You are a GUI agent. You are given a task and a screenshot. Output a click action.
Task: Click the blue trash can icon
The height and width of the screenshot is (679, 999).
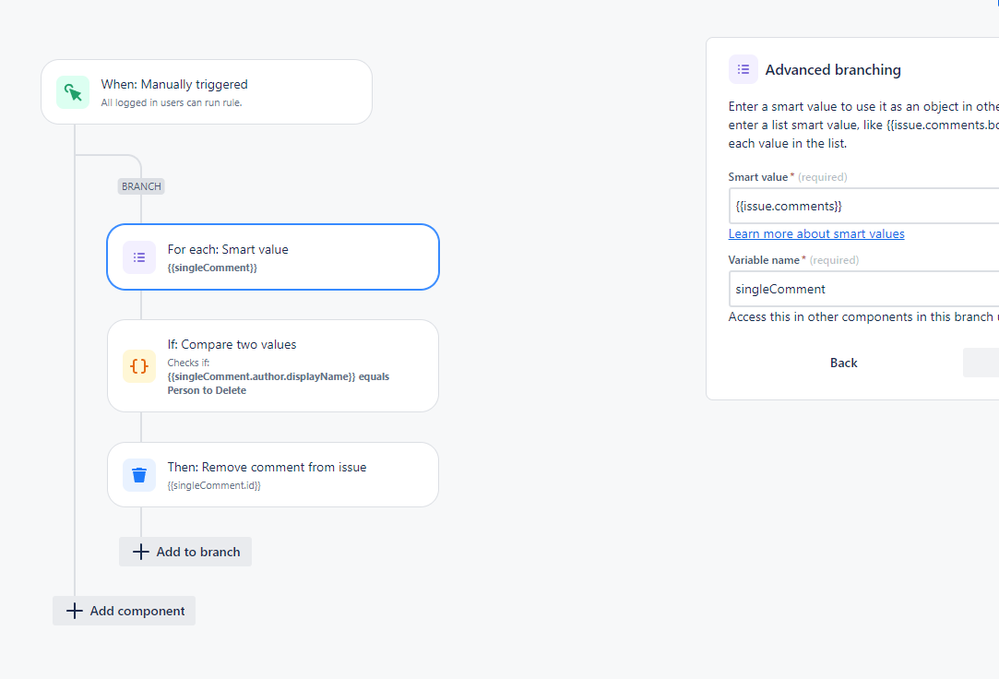(139, 475)
